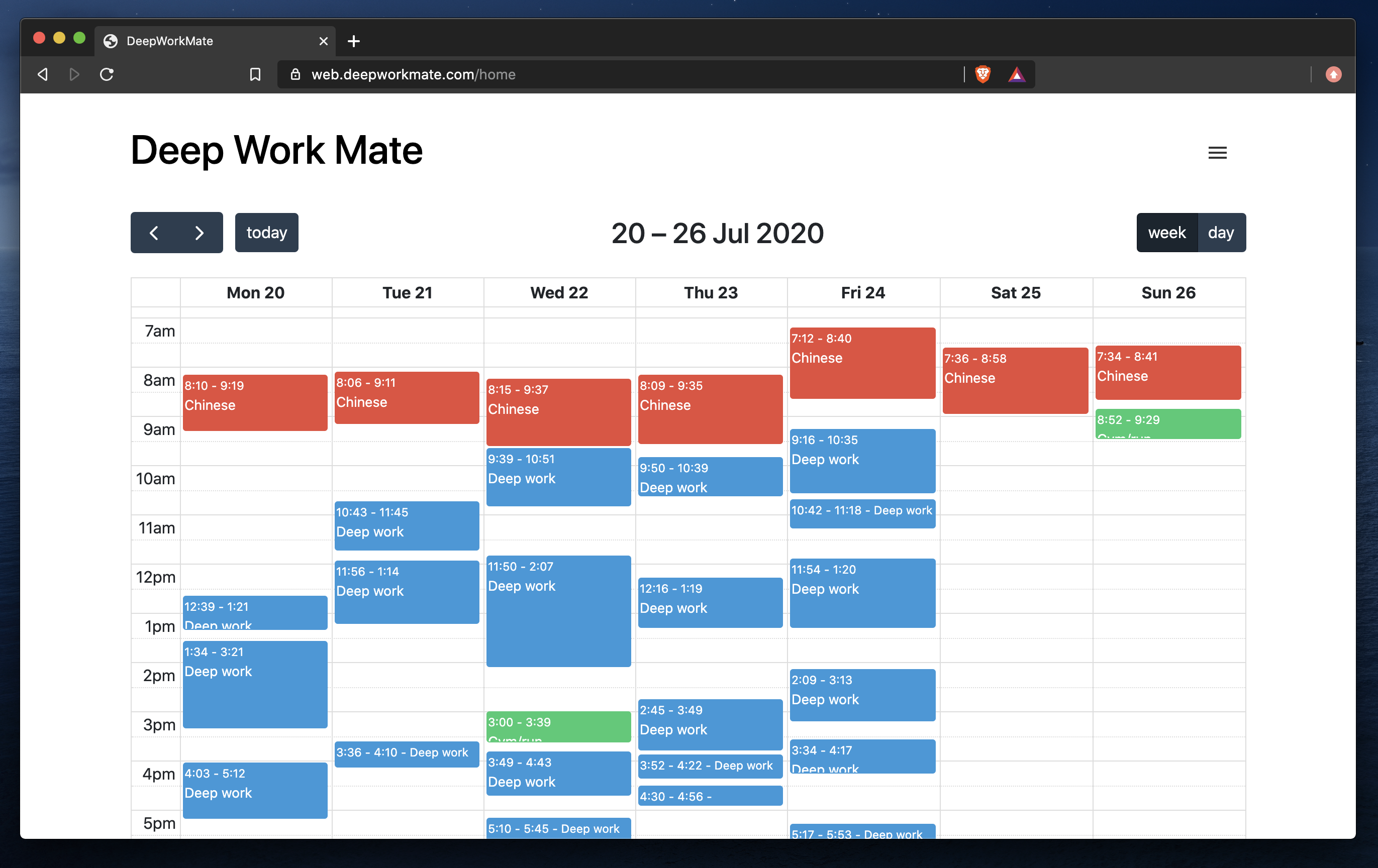
Task: Open 12:39 - 1:21 Deep work event
Action: pyautogui.click(x=255, y=613)
